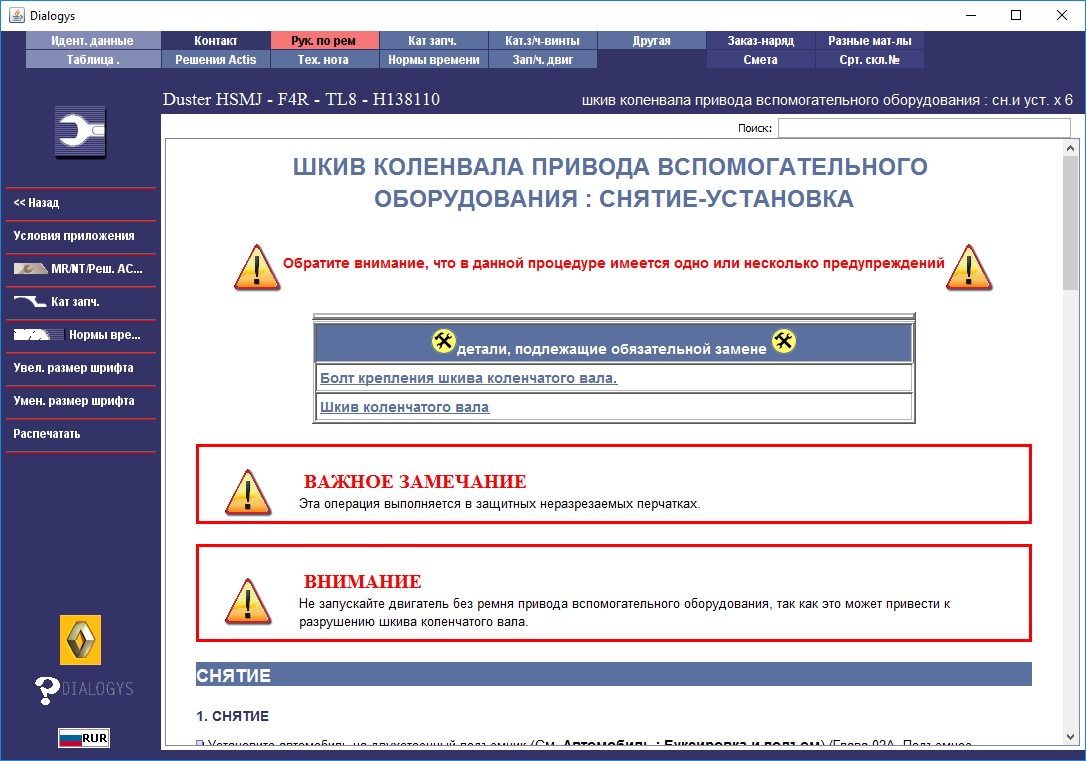Click the vertical scrollbar thumb

coord(1070,223)
